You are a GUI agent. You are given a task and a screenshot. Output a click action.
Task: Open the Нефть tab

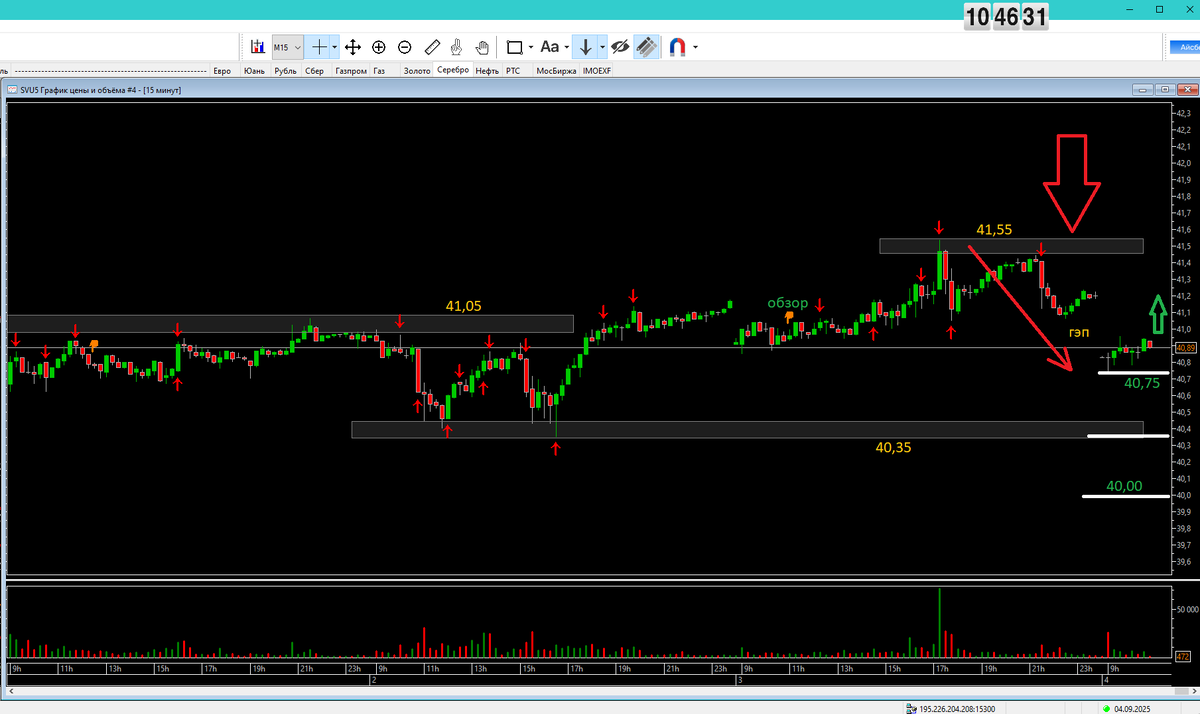[x=488, y=71]
